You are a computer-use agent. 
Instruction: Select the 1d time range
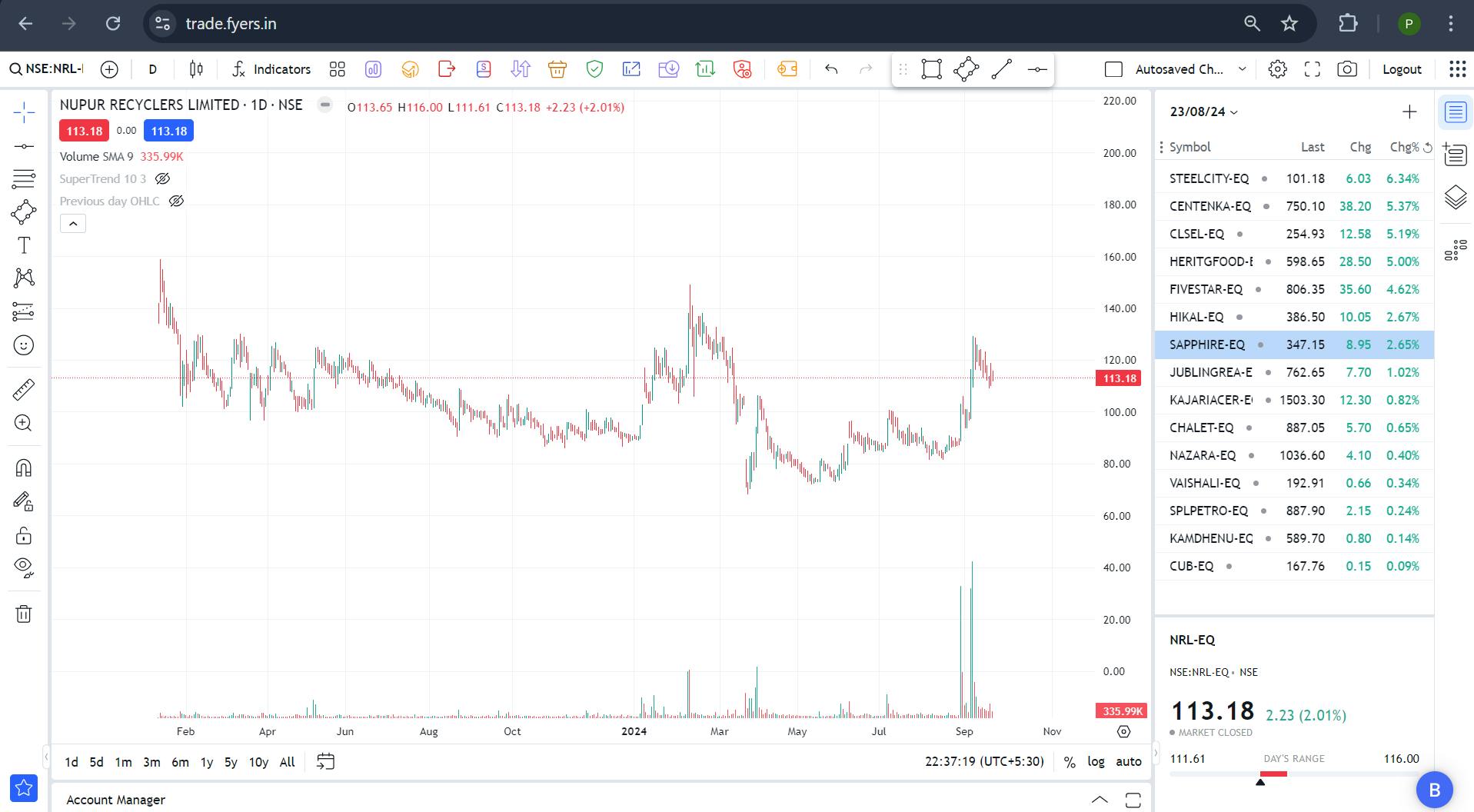pyautogui.click(x=72, y=762)
